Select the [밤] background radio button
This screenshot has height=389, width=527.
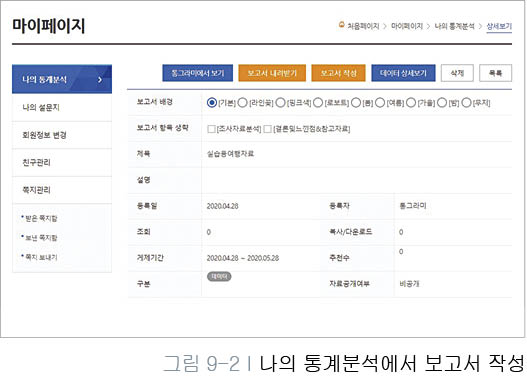442,103
